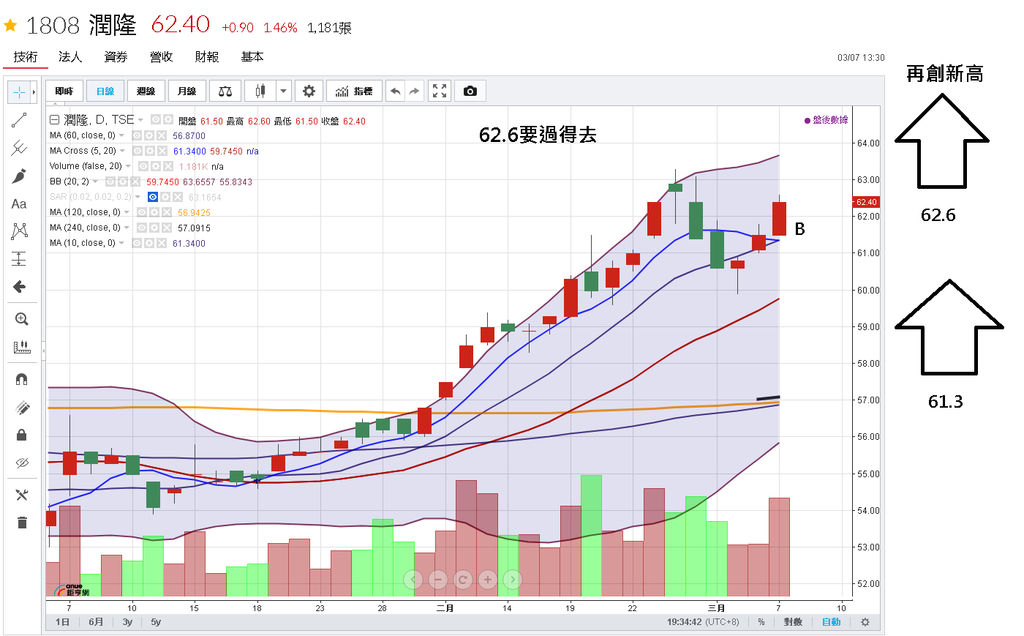Open the 財報 financial report tab

(x=207, y=57)
